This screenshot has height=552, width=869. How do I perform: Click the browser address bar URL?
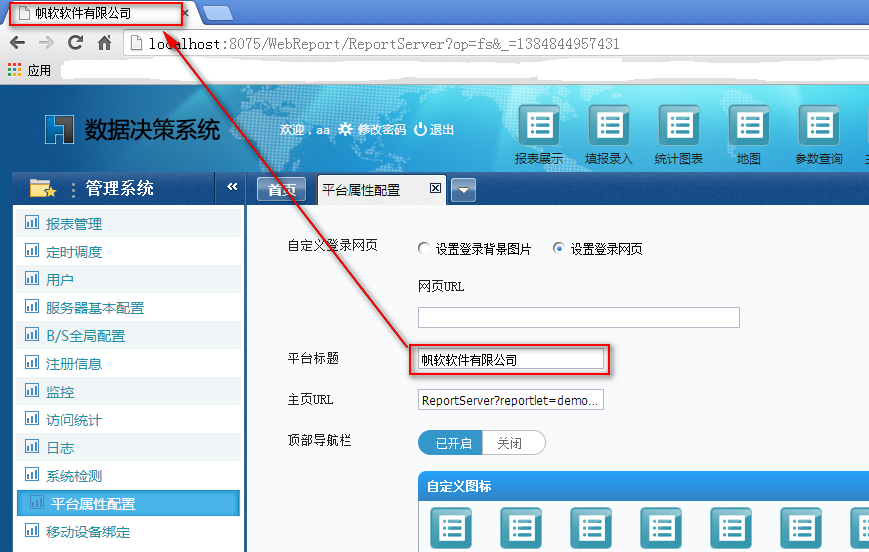tap(384, 43)
